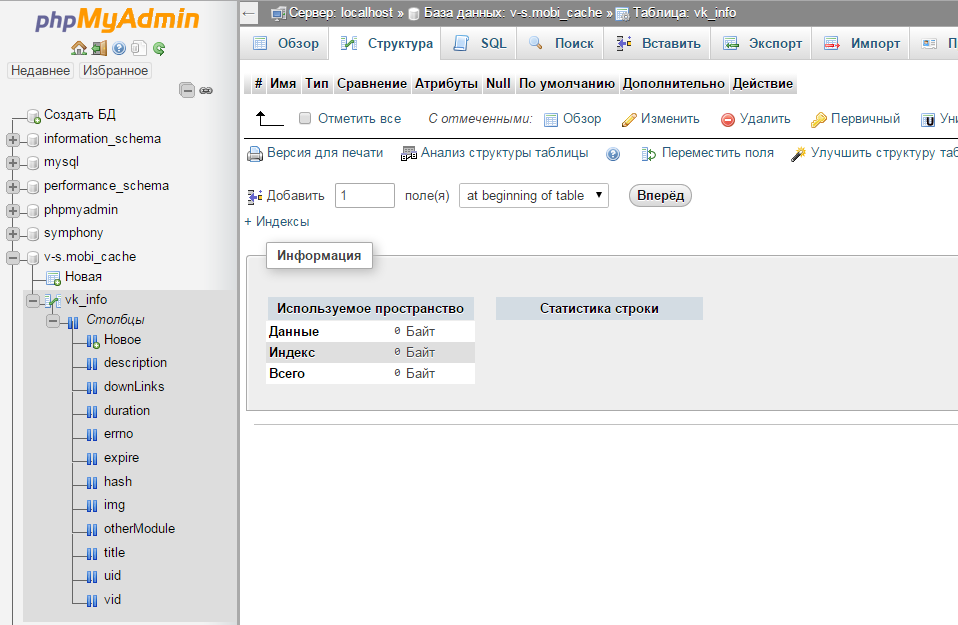
Task: Expand the information_schema database node
Action: pos(13,139)
